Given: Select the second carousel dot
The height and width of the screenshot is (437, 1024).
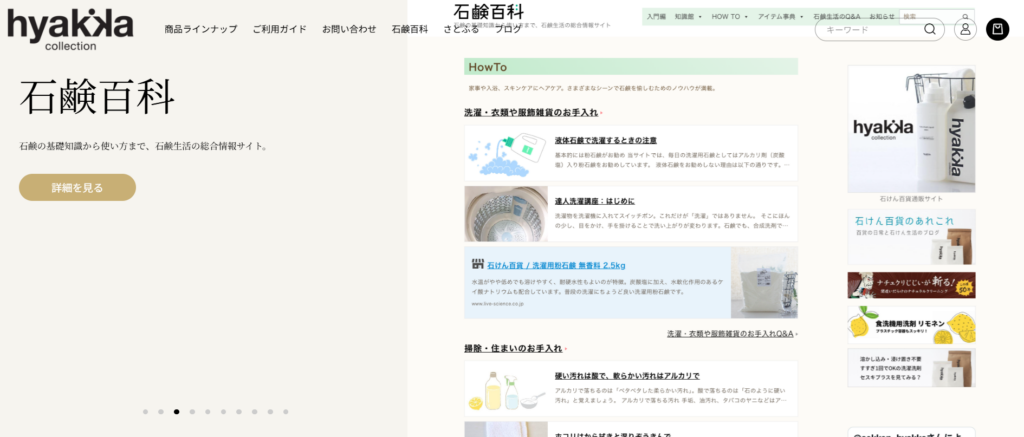Looking at the screenshot, I should [x=161, y=412].
